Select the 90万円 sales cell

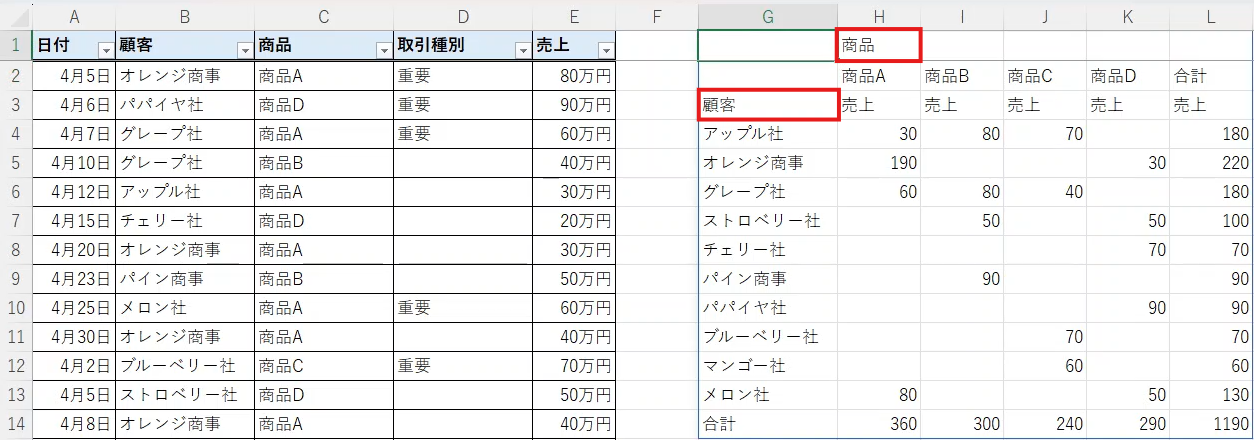coord(574,104)
